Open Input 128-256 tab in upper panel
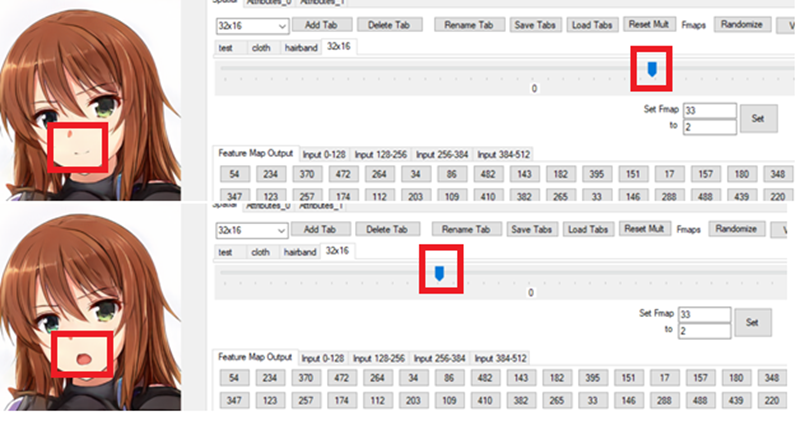Screen dimensions: 796x421 [x=381, y=155]
